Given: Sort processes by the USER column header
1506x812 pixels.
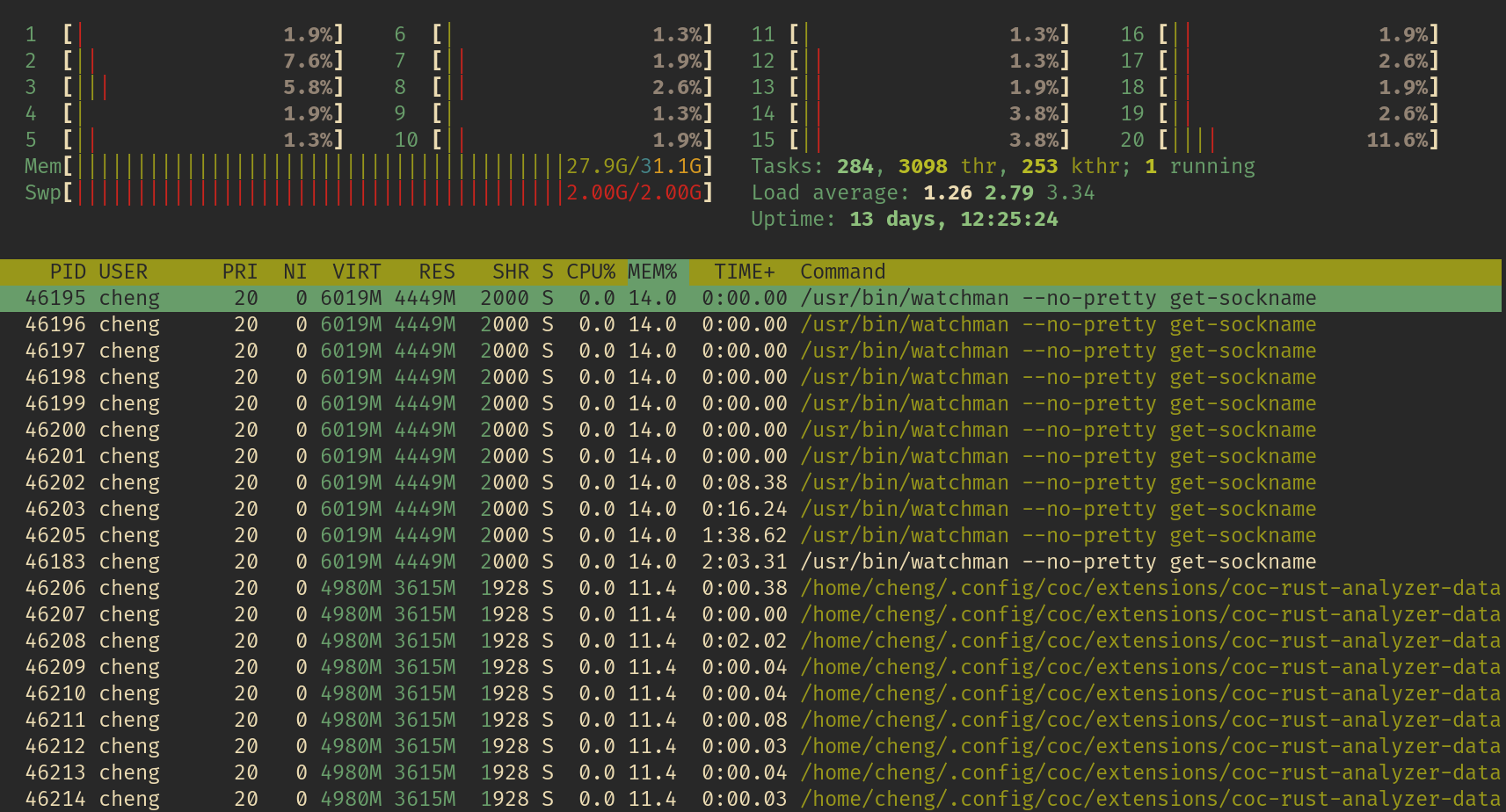Looking at the screenshot, I should pyautogui.click(x=124, y=272).
